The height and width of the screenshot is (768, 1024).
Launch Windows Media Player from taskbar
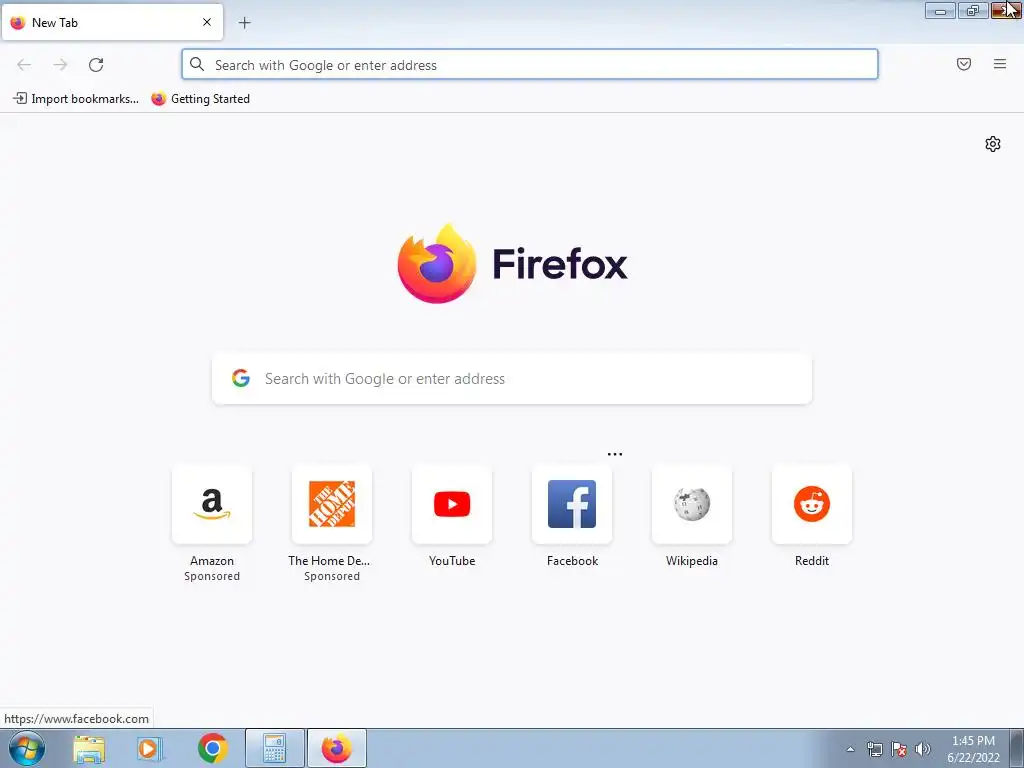pyautogui.click(x=150, y=749)
